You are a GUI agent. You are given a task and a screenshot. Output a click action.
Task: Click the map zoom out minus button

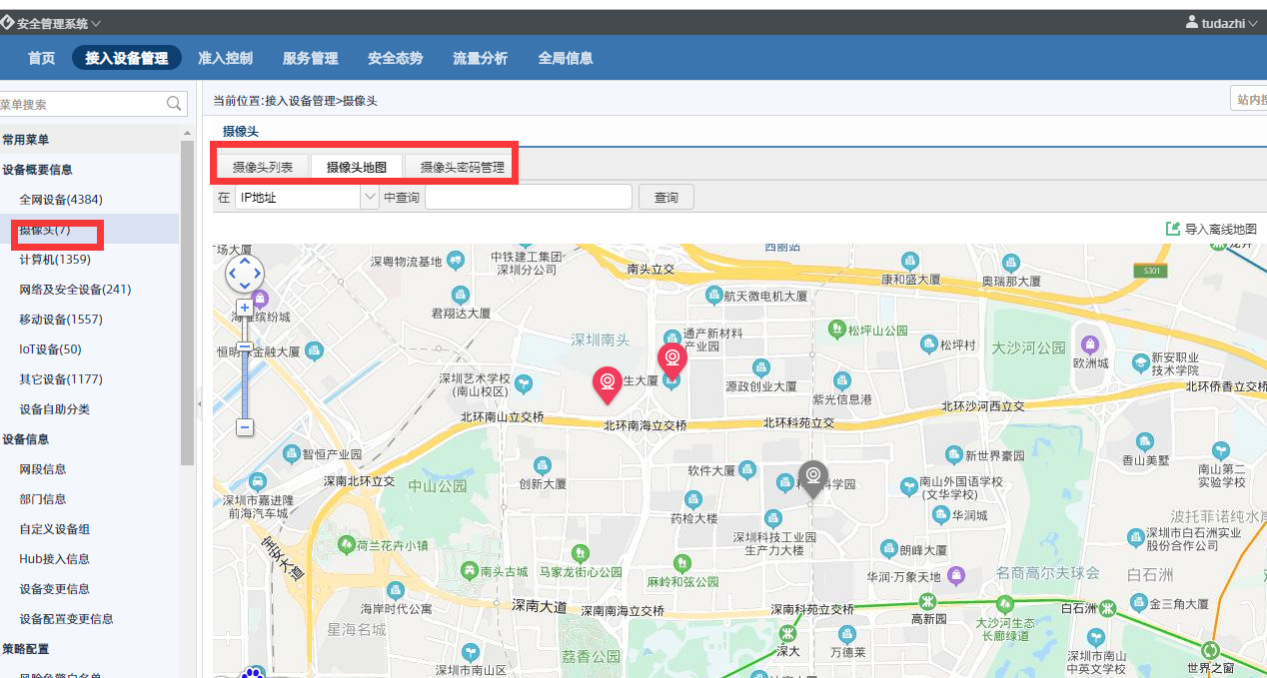click(245, 427)
